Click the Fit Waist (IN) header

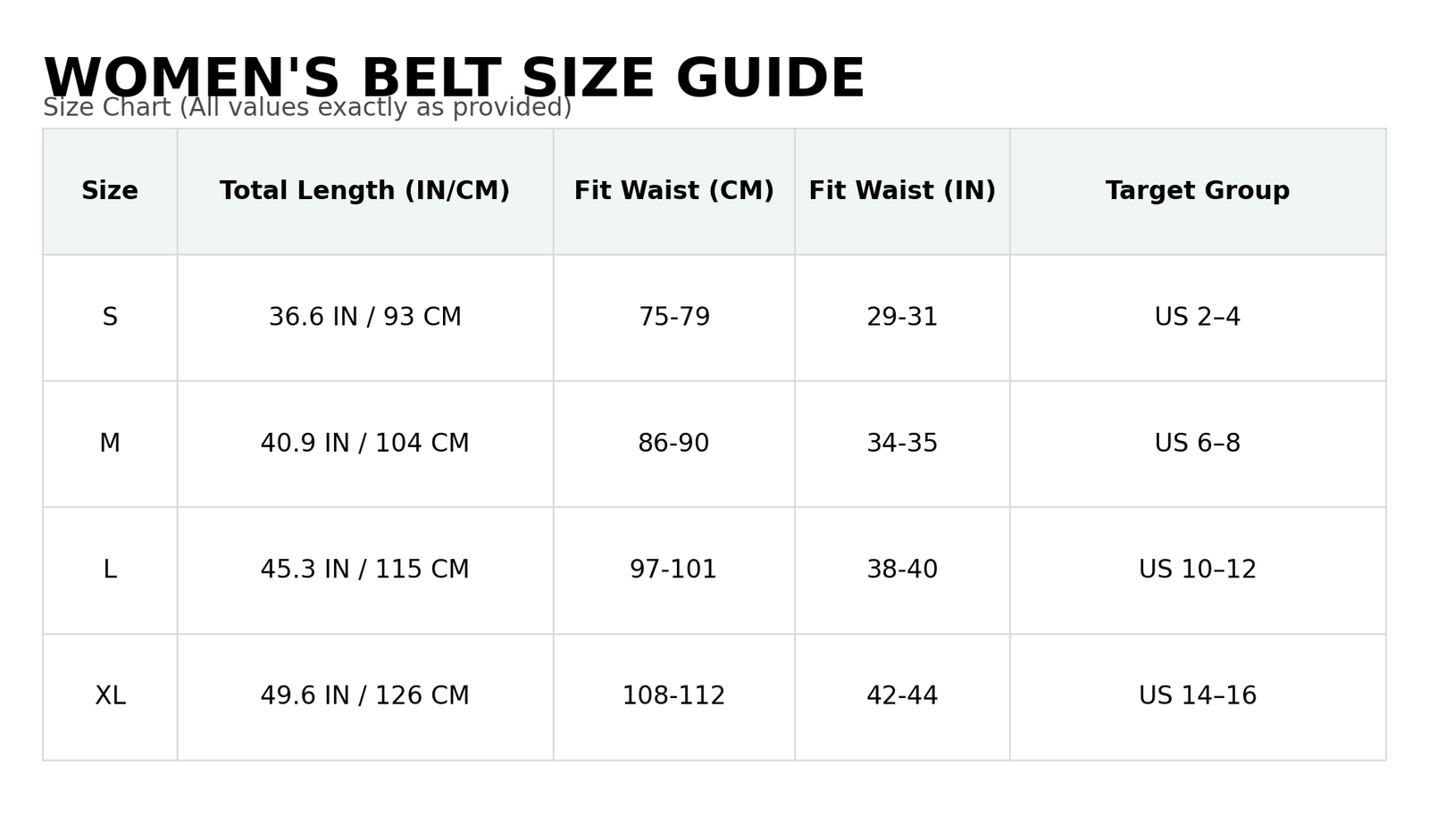[x=902, y=191]
